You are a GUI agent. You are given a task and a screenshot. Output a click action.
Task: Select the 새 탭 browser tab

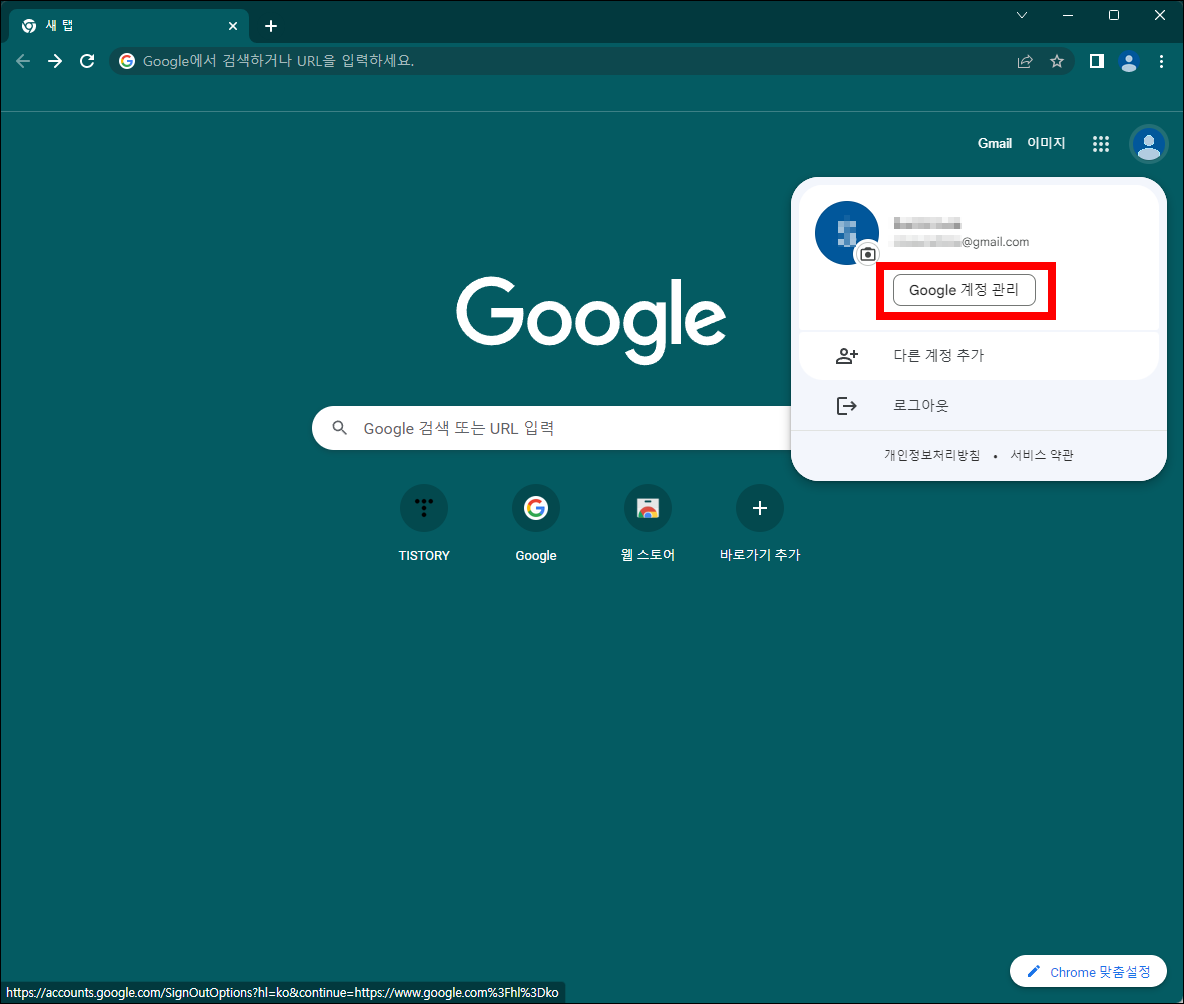click(128, 26)
